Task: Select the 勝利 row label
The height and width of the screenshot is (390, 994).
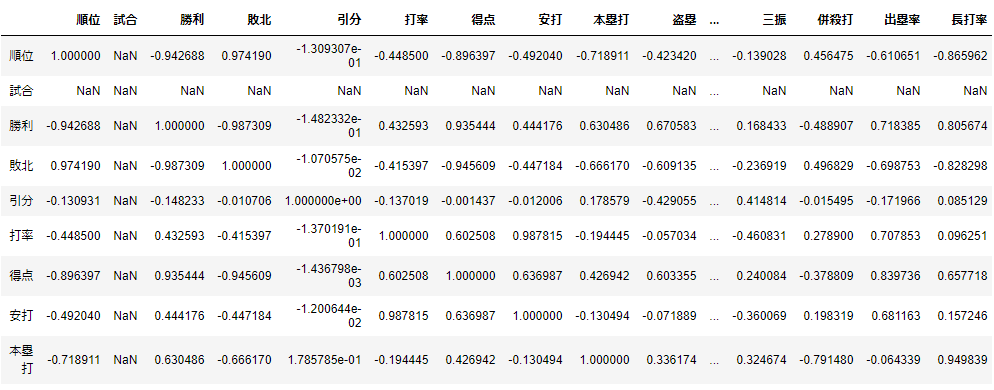Action: coord(22,126)
